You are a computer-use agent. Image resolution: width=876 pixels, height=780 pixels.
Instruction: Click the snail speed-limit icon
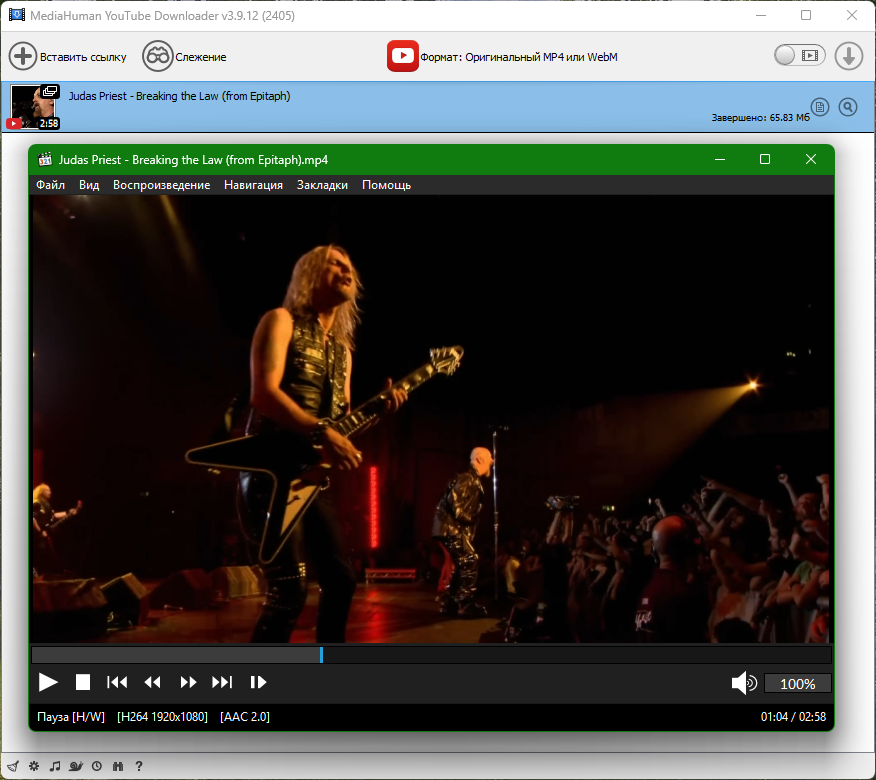76,766
